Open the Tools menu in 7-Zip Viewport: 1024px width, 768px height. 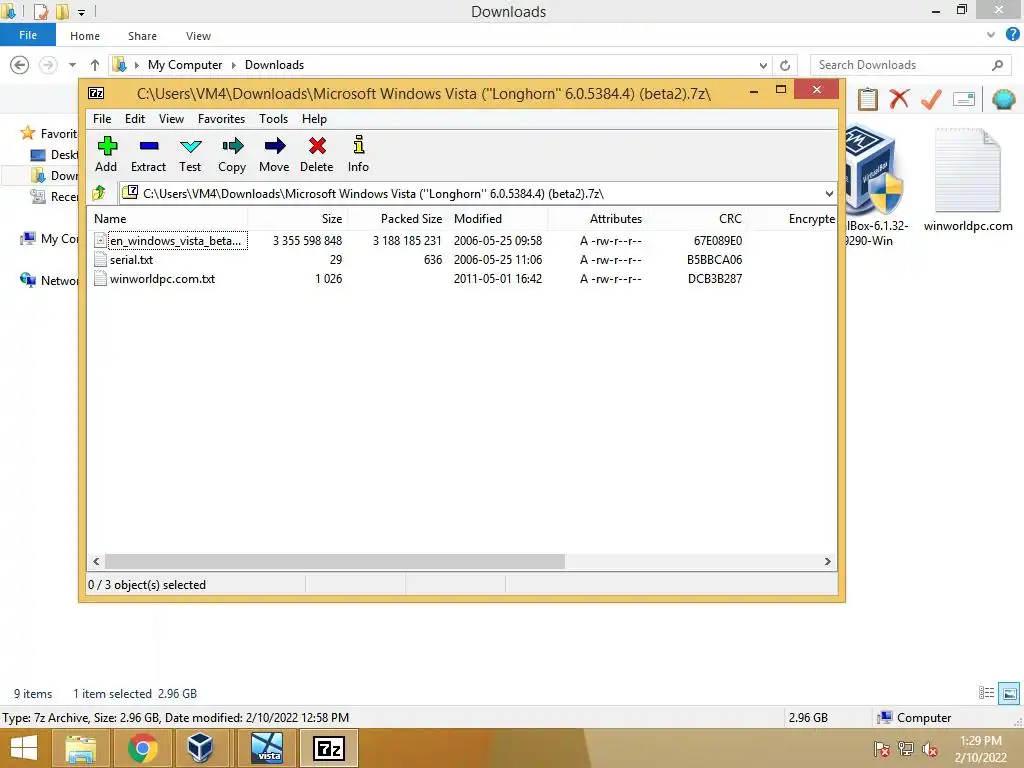tap(273, 119)
